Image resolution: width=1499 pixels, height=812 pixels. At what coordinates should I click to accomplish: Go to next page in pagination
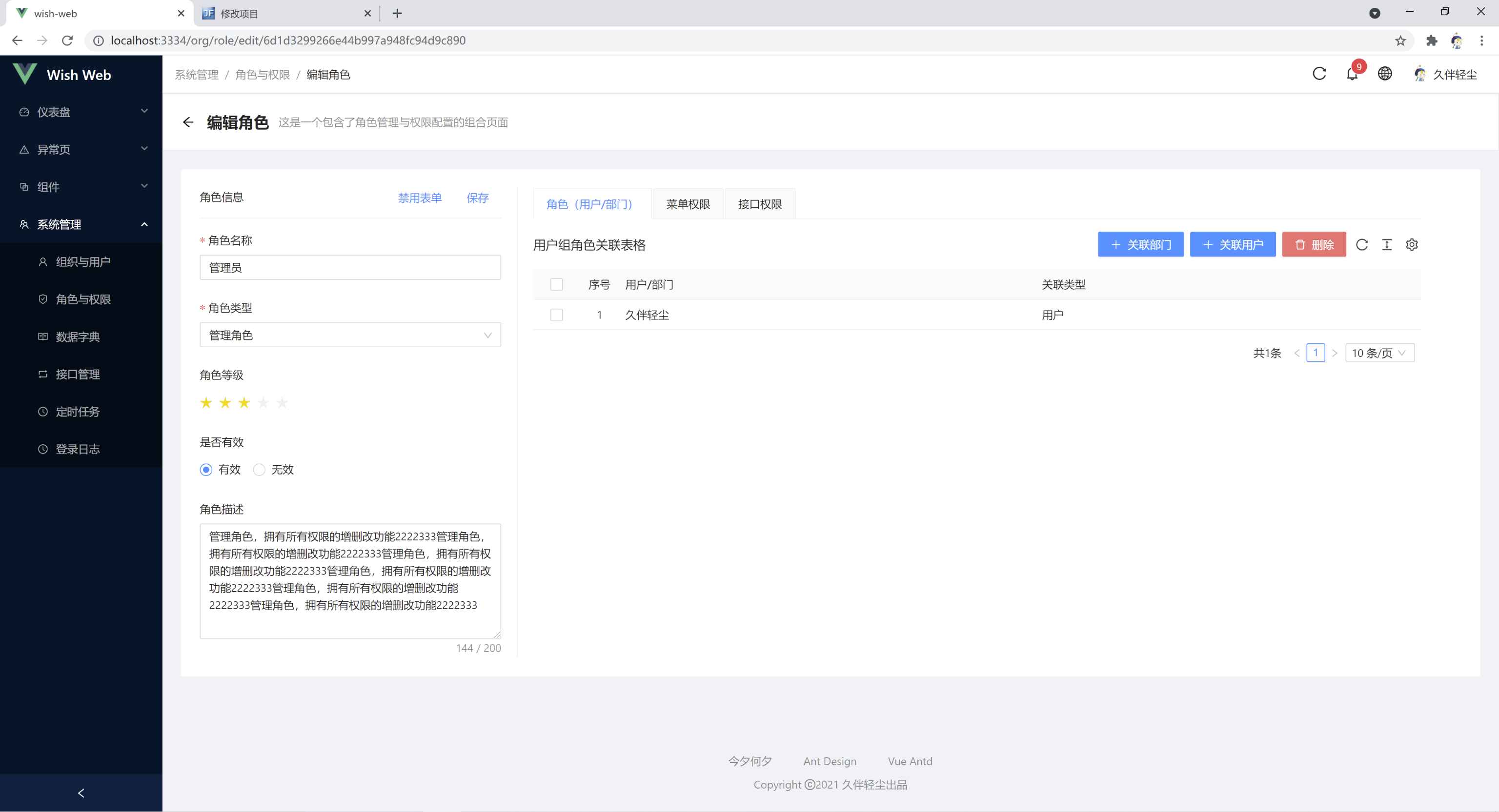point(1335,353)
